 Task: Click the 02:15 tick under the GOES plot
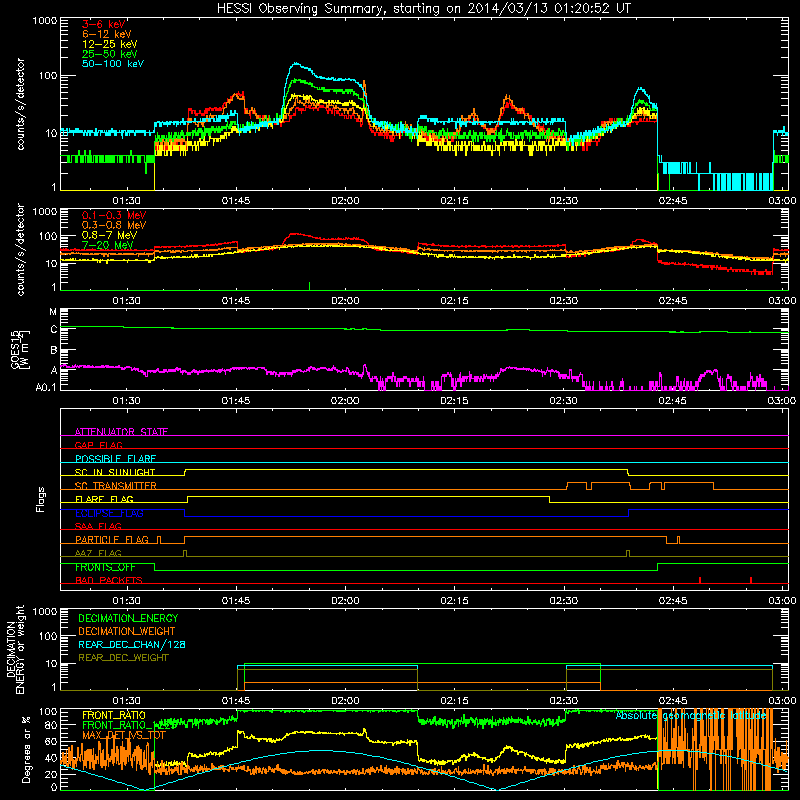(454, 401)
